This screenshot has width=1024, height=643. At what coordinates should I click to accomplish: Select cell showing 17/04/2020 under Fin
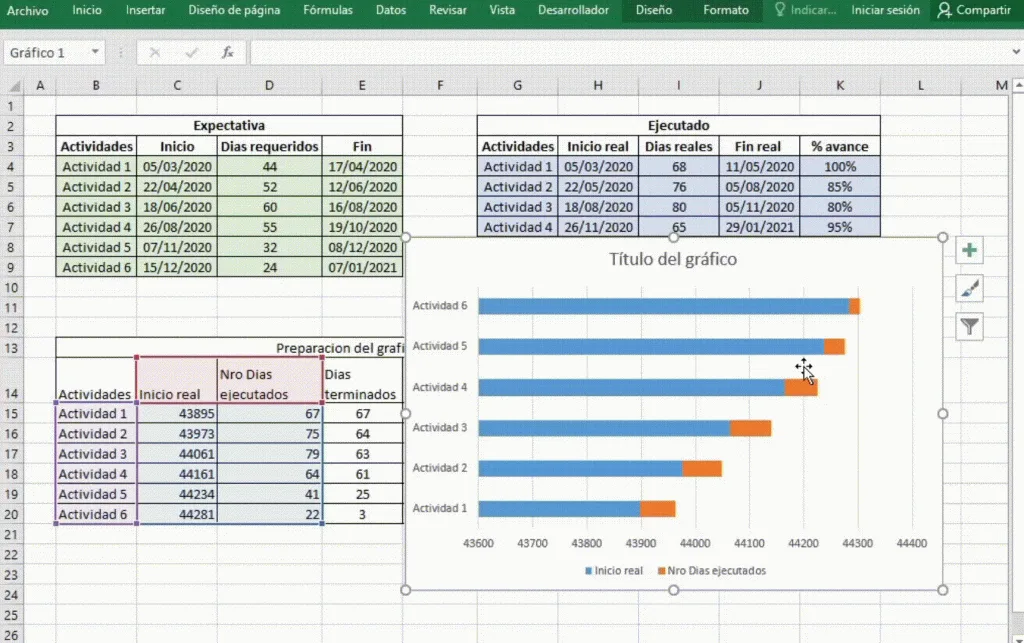coord(362,166)
